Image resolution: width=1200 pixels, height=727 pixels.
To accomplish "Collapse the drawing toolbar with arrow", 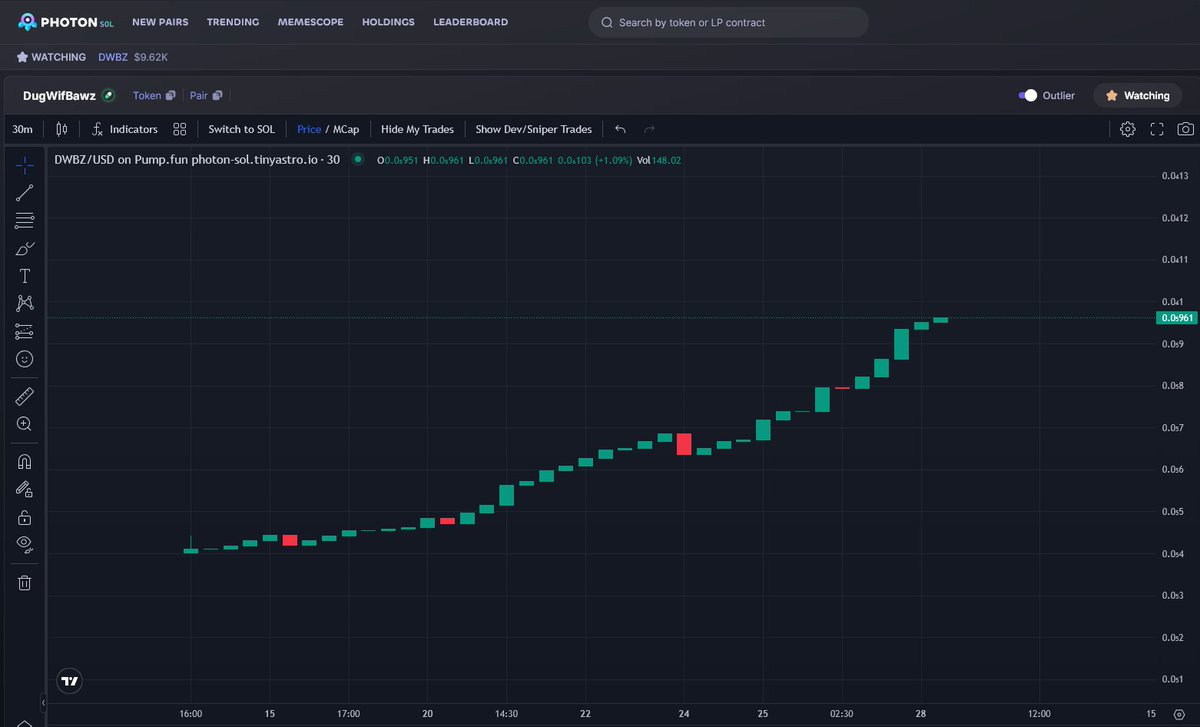I will point(42,702).
